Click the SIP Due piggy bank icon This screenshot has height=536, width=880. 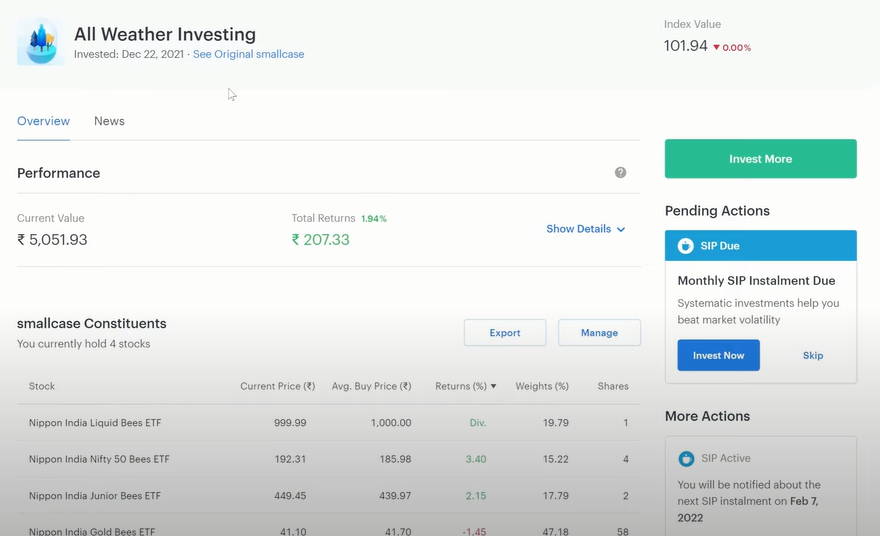click(x=686, y=246)
